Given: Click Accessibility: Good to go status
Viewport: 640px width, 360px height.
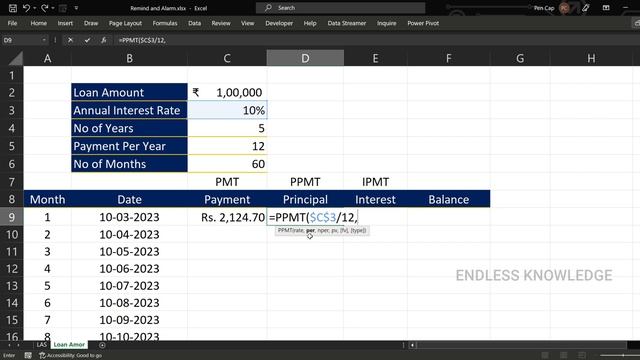Looking at the screenshot, I should [x=70, y=356].
